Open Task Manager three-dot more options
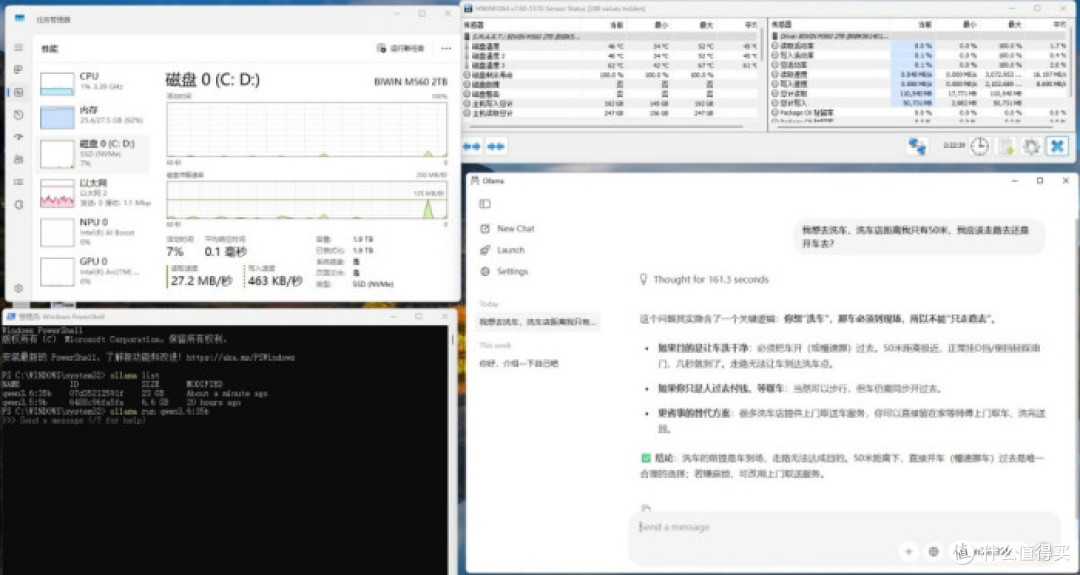1080x575 pixels. [x=446, y=48]
